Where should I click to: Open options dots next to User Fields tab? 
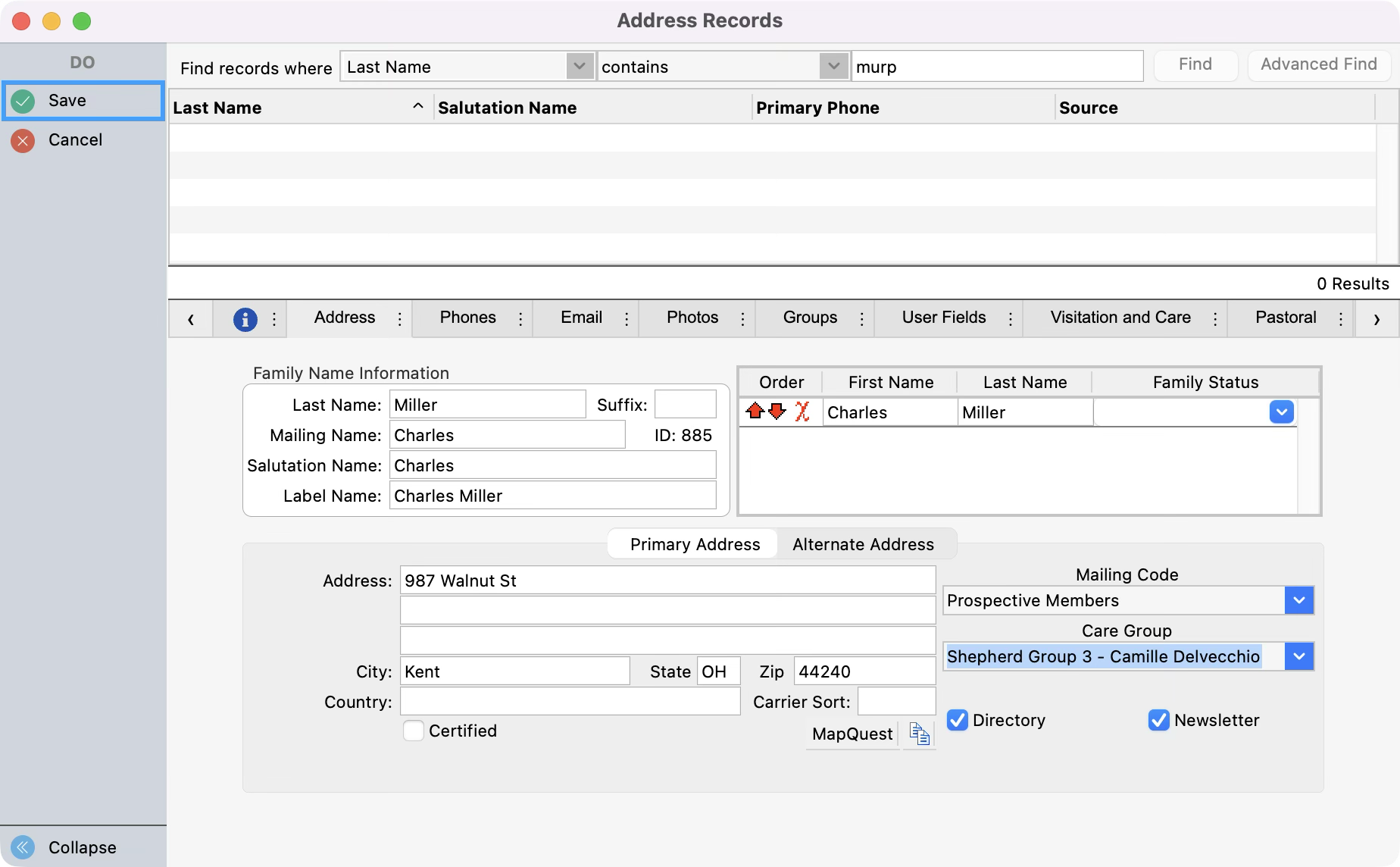1010,319
